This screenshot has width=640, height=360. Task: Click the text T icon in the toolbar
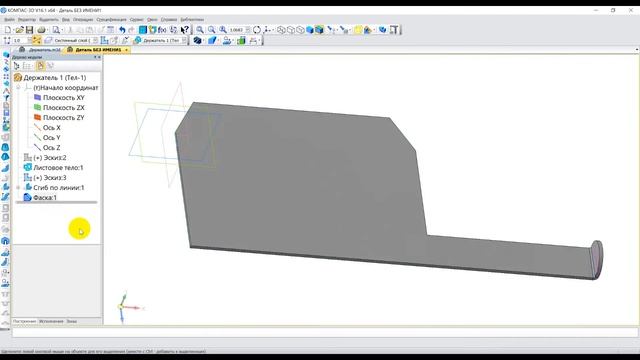pyautogui.click(x=394, y=30)
